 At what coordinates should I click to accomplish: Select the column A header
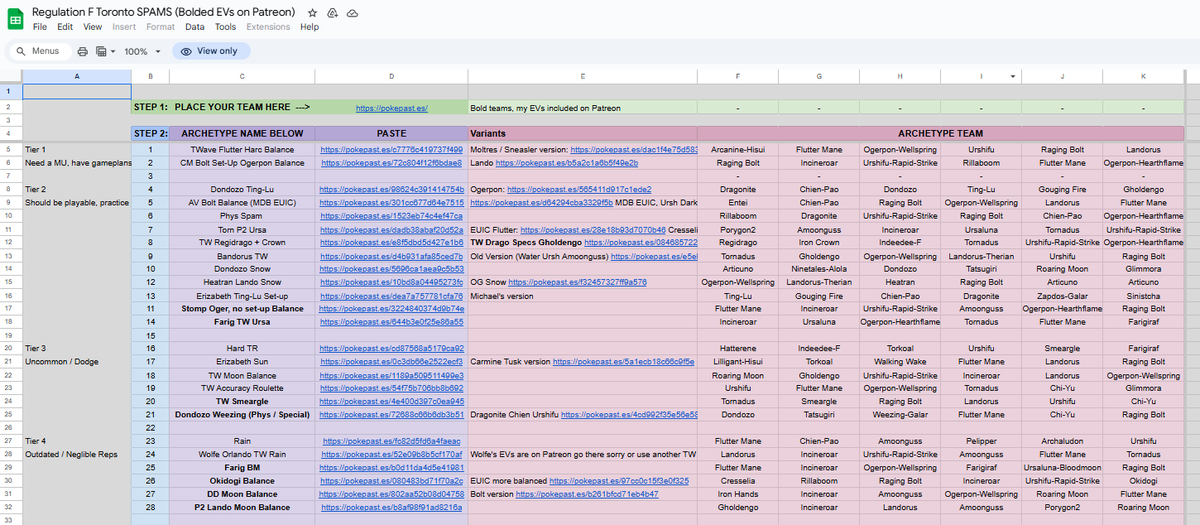click(x=77, y=76)
